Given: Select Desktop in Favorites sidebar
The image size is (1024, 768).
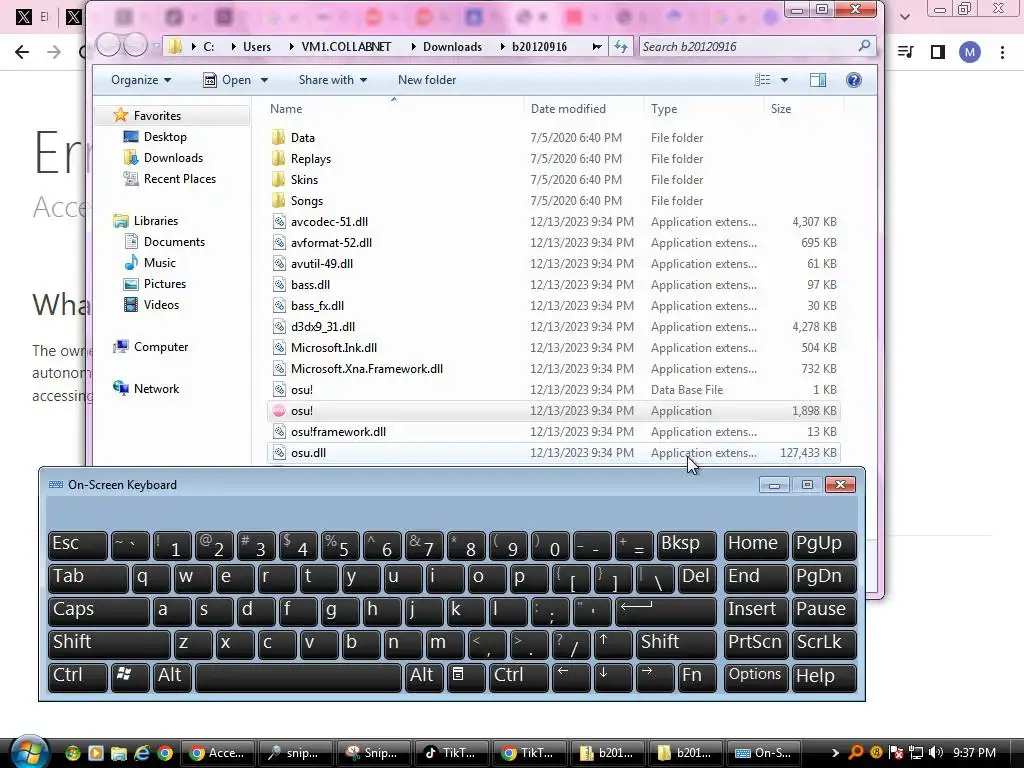Looking at the screenshot, I should pos(165,137).
